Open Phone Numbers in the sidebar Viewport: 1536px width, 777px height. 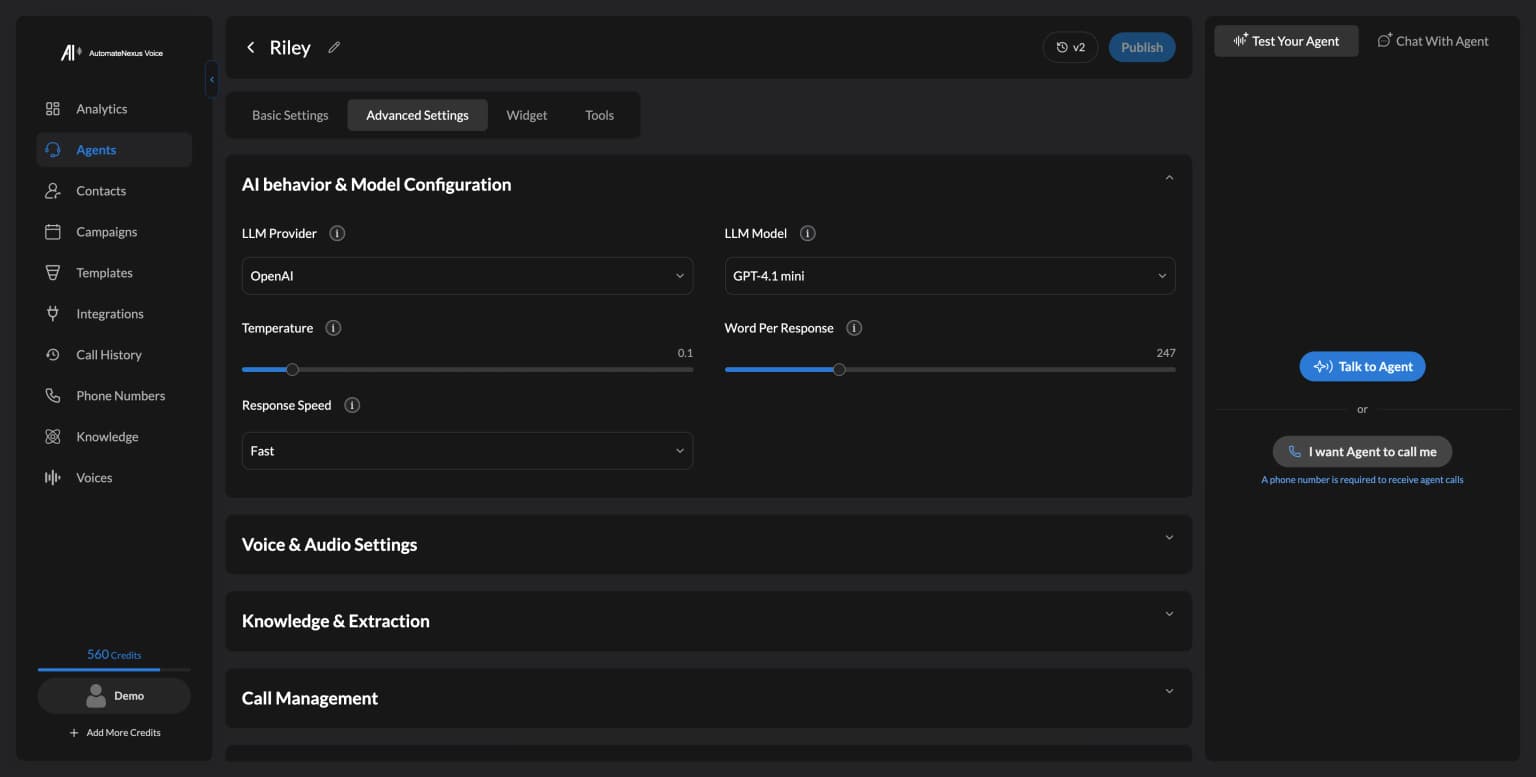point(113,396)
